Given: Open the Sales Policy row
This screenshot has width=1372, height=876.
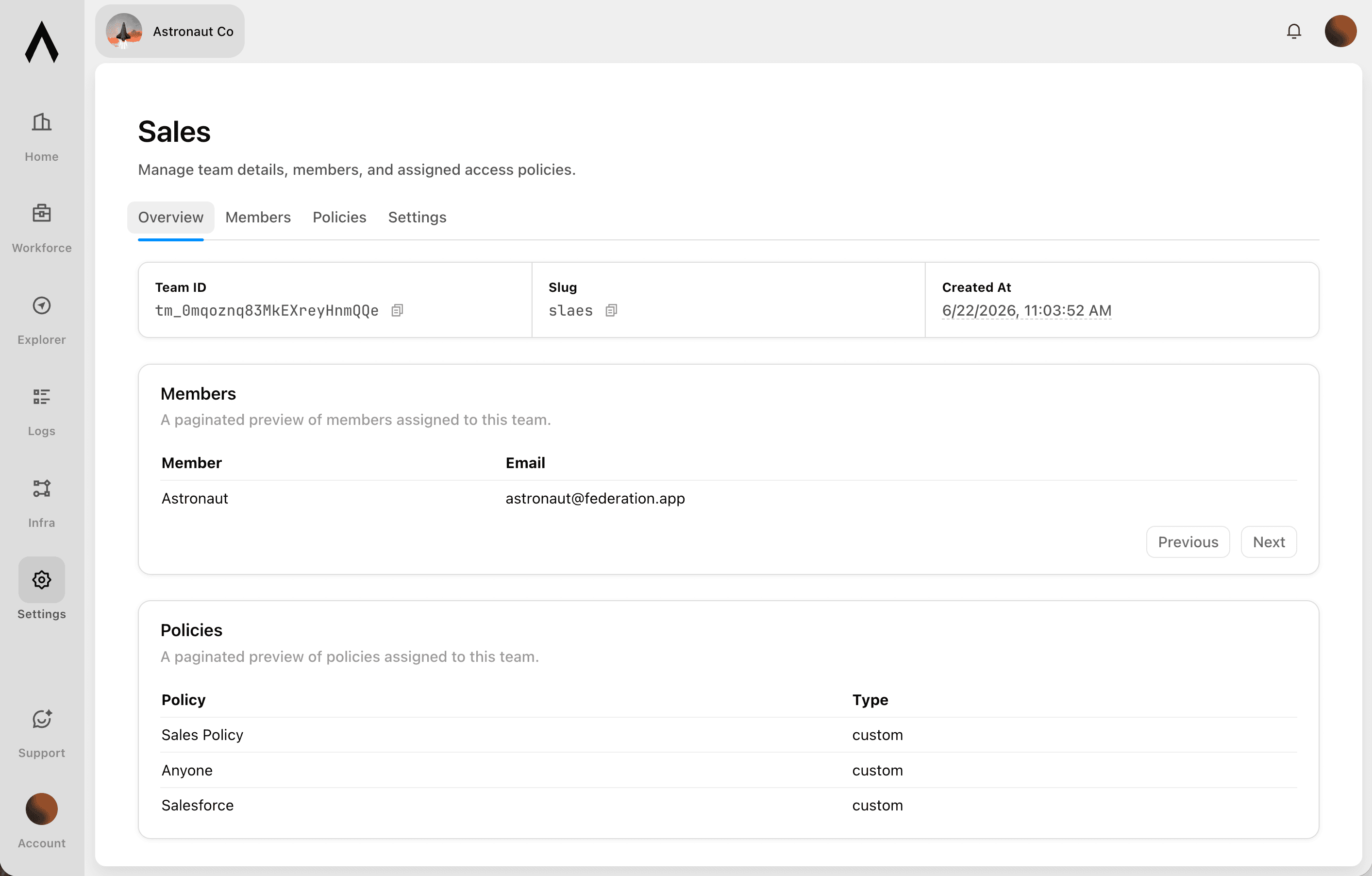Looking at the screenshot, I should [x=729, y=735].
